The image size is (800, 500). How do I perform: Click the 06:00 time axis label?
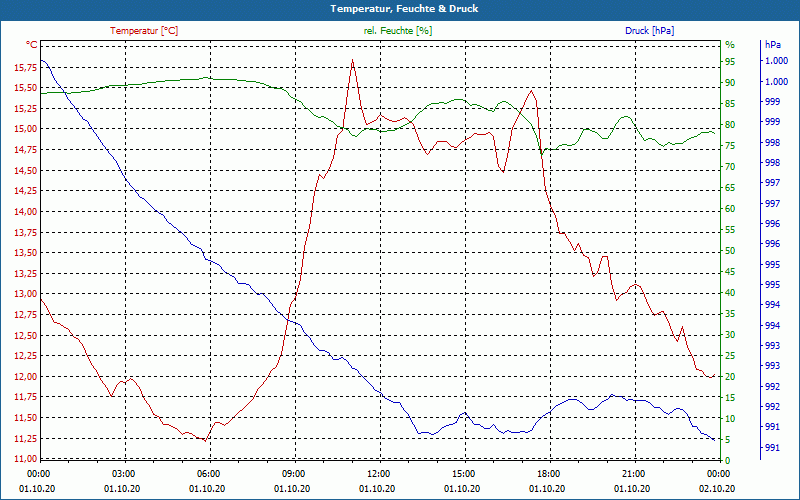click(x=208, y=473)
